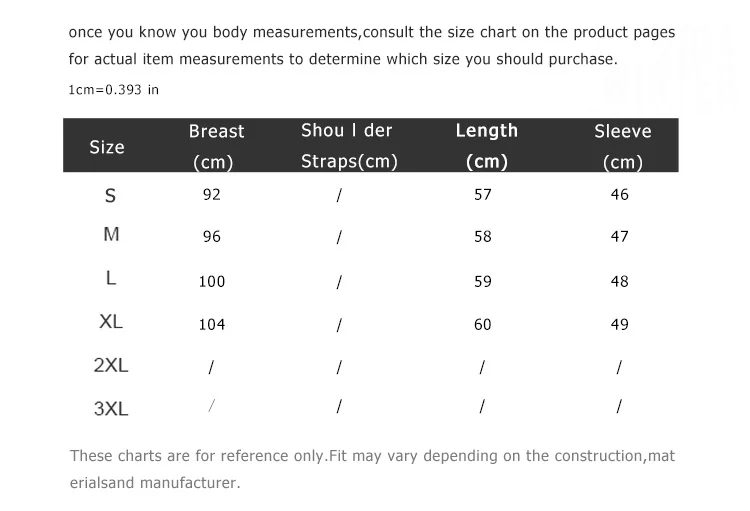
Task: Select sleeve value 49 for size XL
Action: point(619,324)
